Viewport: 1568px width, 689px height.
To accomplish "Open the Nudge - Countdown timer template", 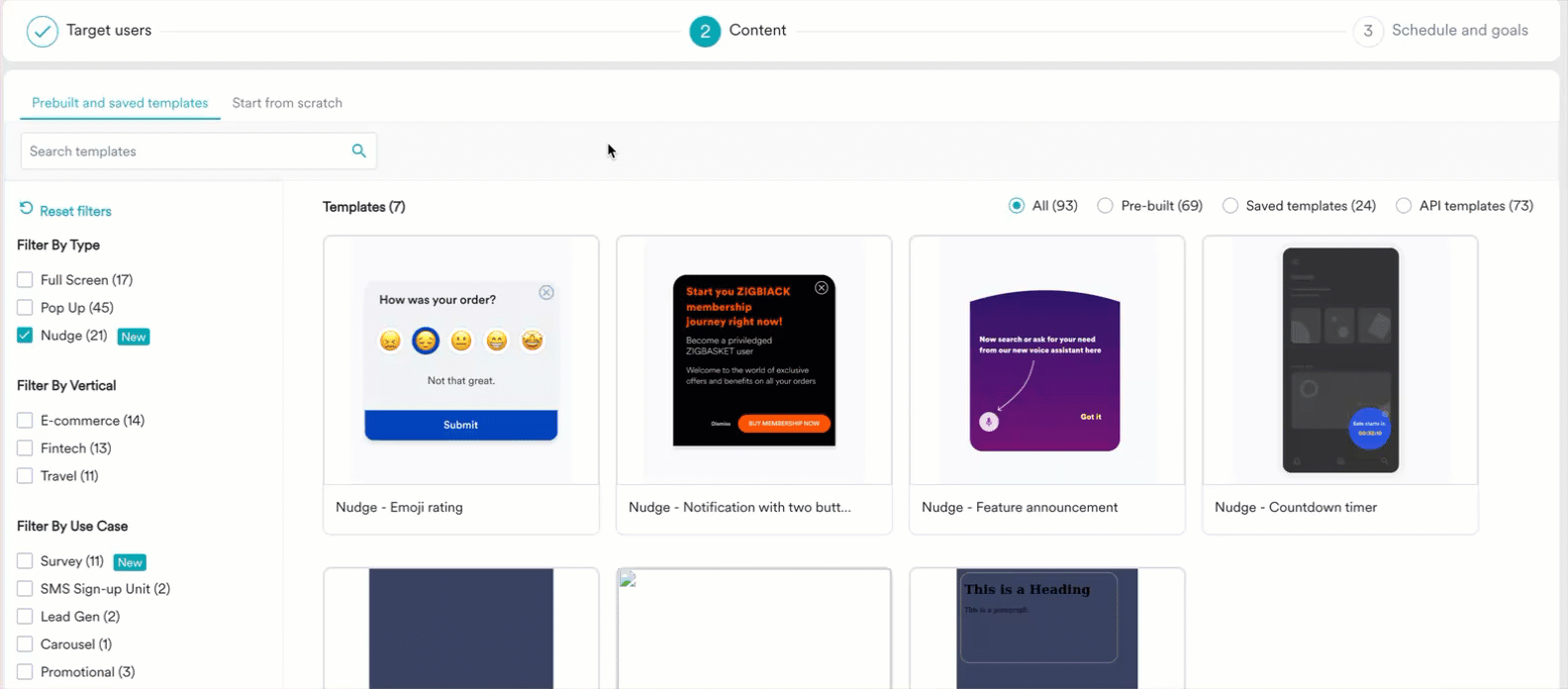I will [x=1339, y=384].
